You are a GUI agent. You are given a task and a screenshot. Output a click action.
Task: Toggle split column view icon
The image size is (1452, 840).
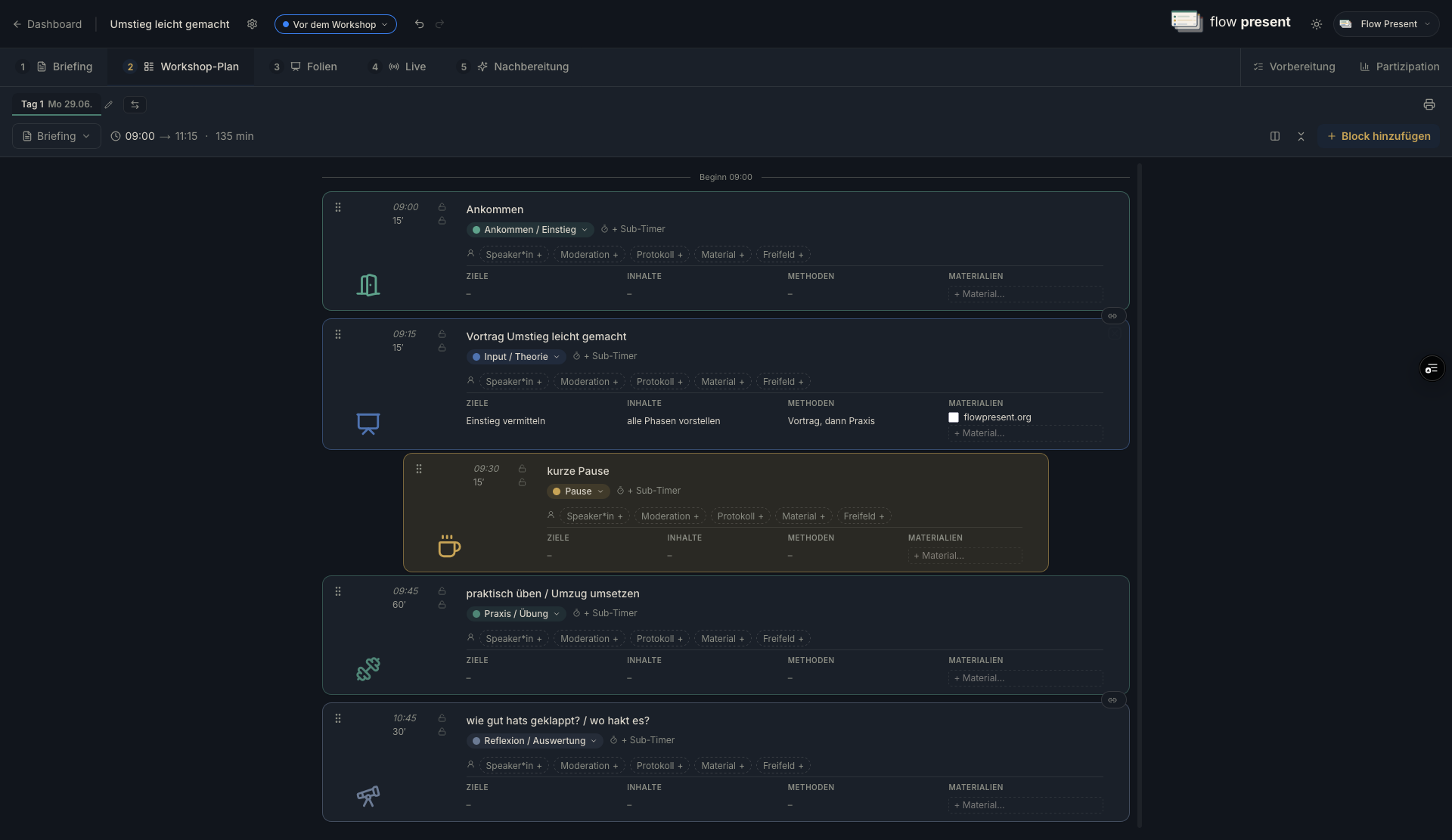point(1275,136)
